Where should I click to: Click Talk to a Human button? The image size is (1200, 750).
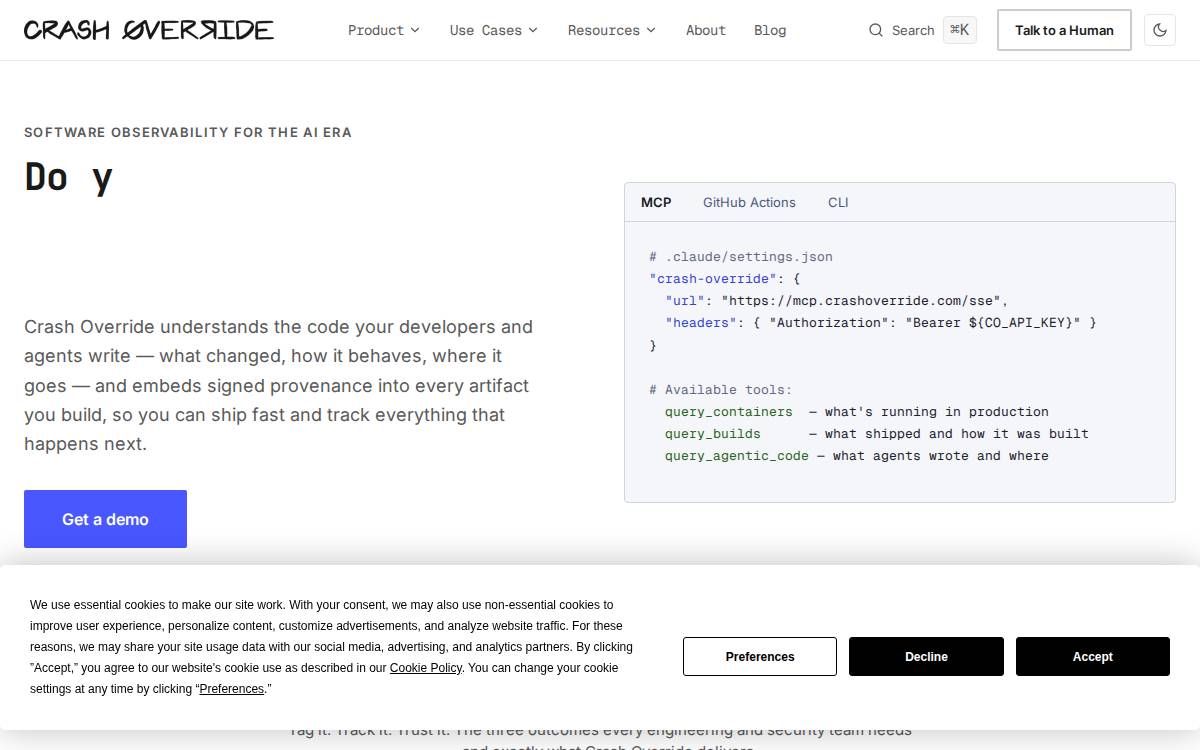click(1064, 30)
